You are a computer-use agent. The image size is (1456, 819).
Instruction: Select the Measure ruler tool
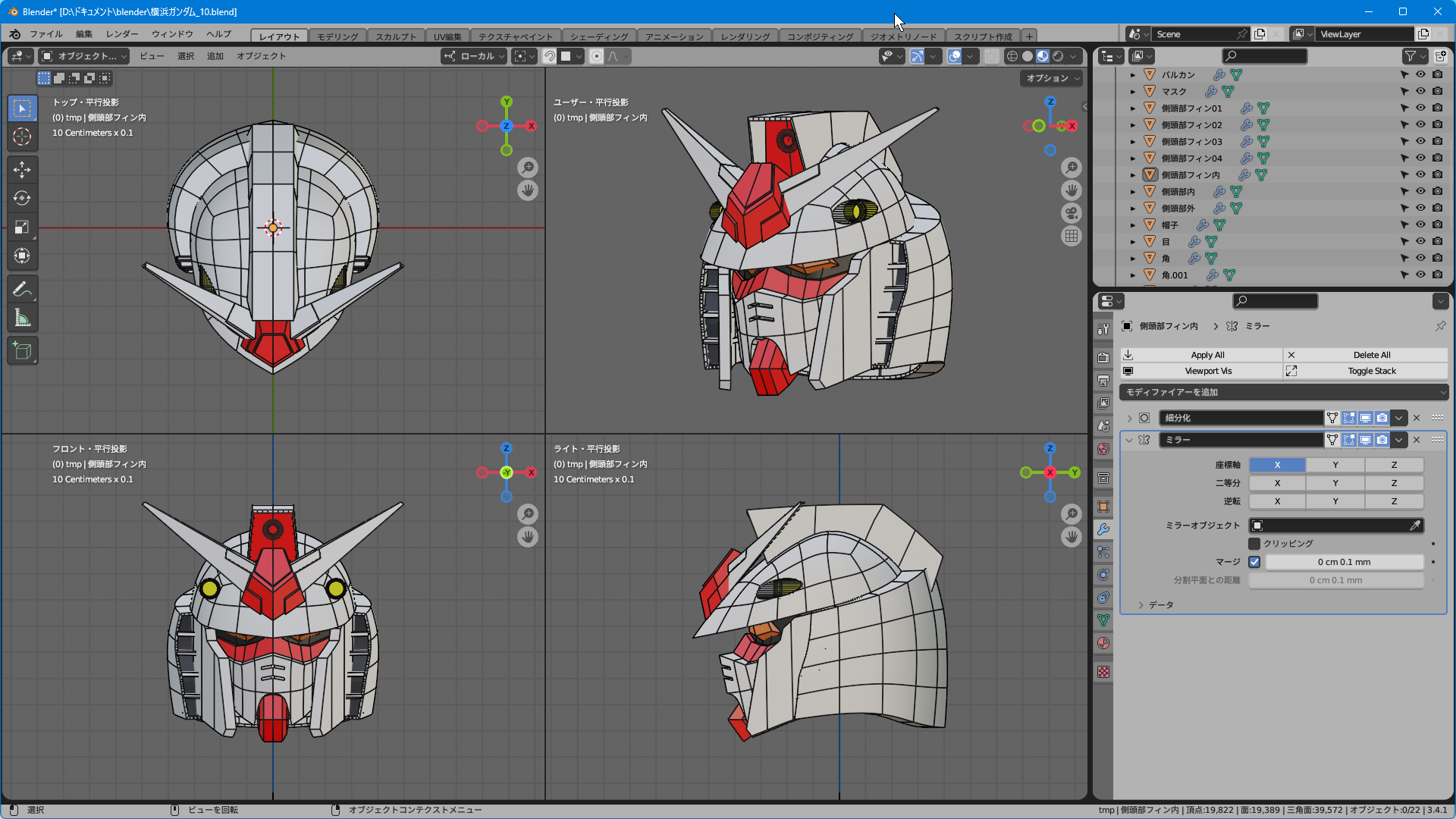(22, 318)
